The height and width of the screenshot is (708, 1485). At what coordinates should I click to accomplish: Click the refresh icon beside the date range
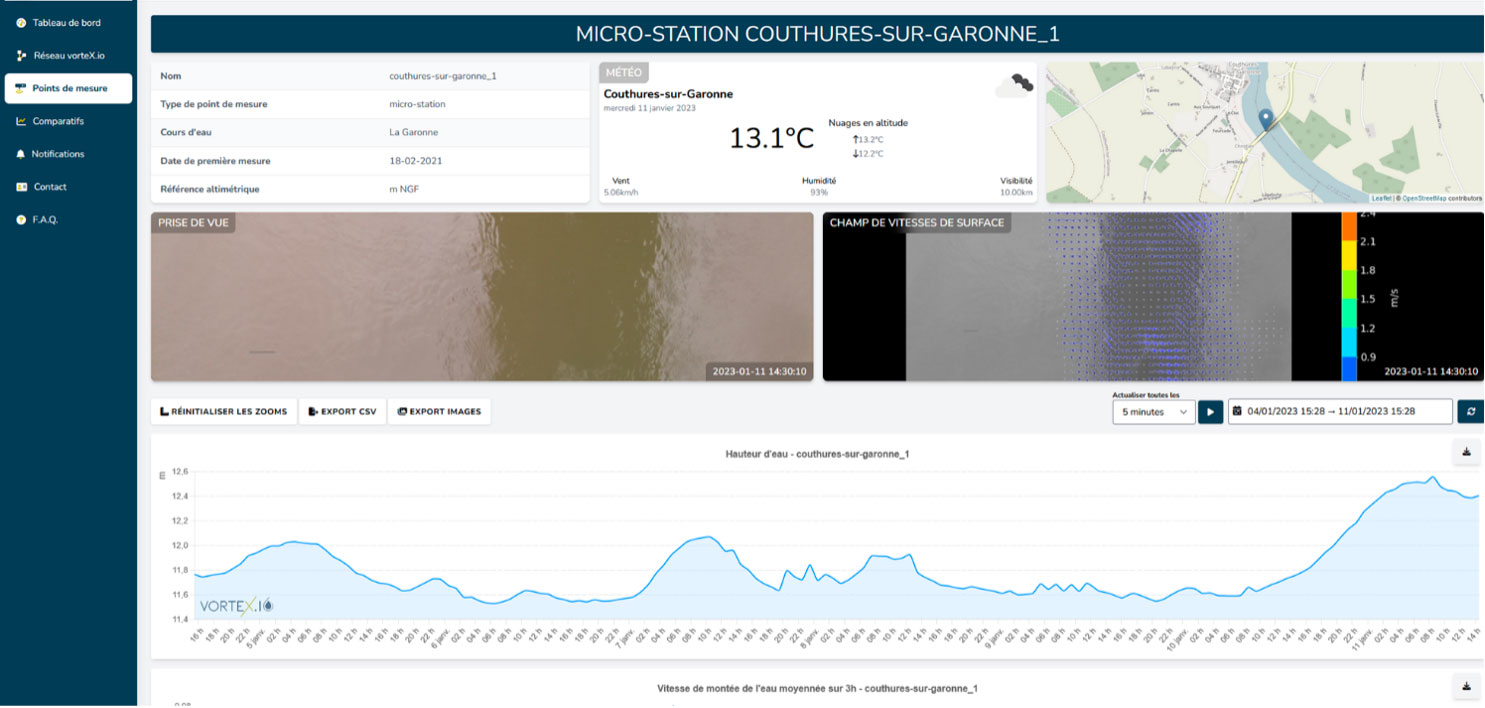[1470, 412]
